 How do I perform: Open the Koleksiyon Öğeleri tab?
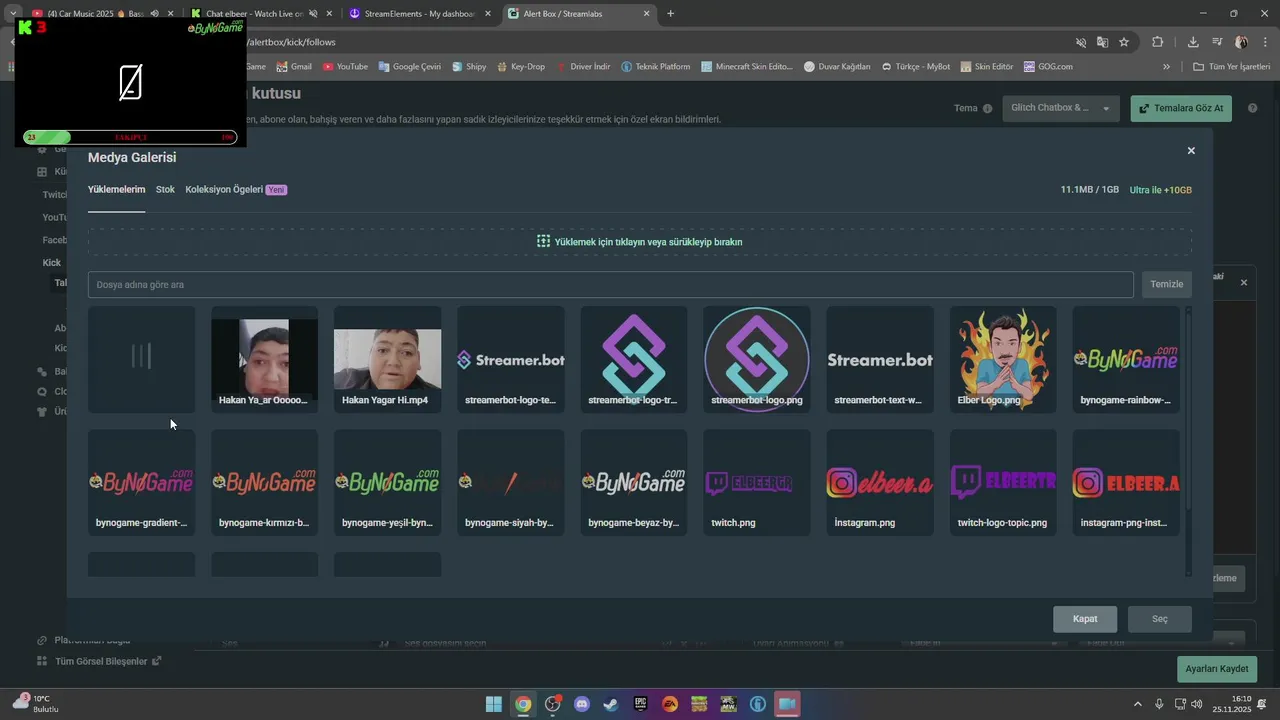pos(236,189)
